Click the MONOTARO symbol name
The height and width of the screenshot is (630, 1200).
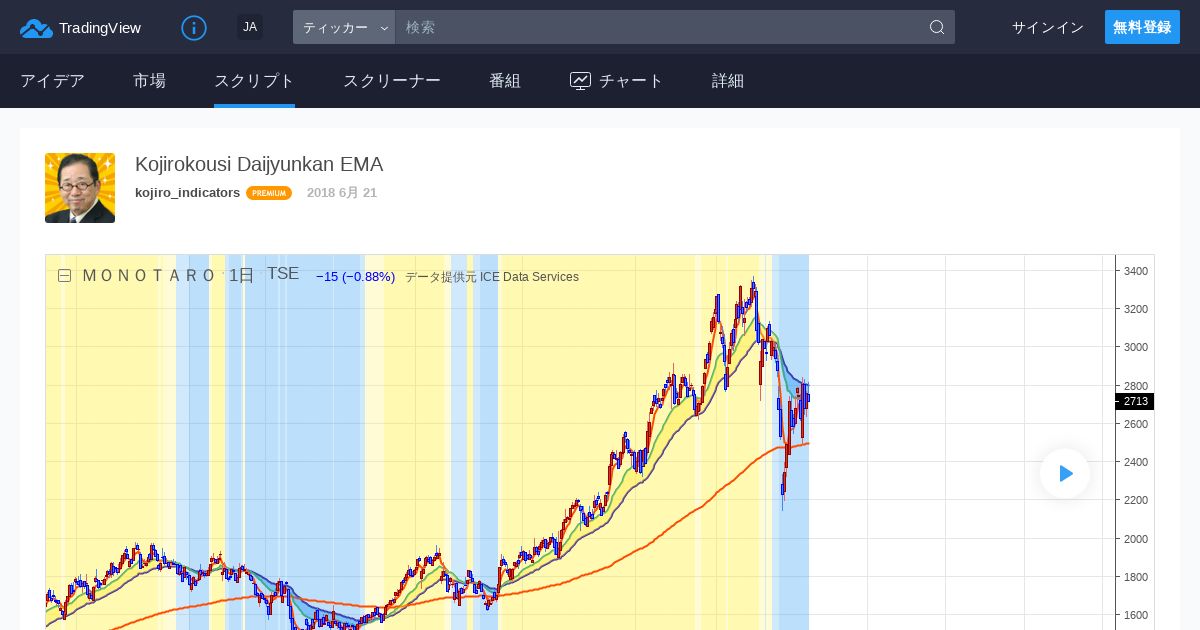tap(148, 275)
